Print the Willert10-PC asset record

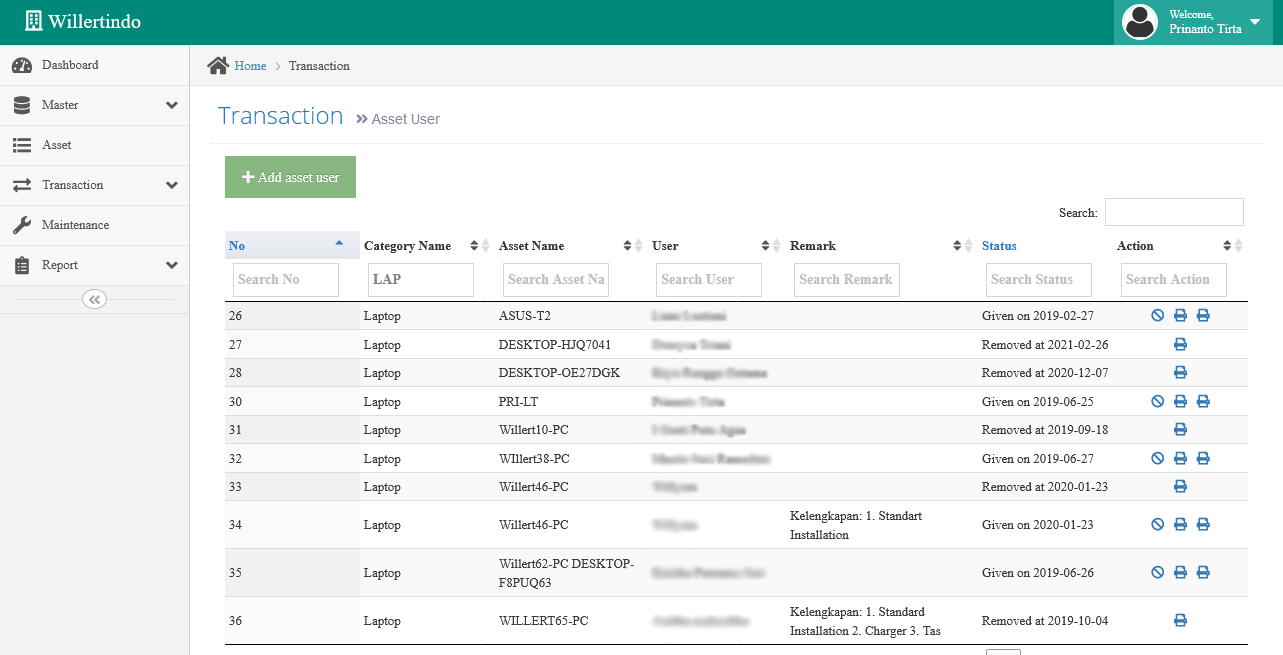pyautogui.click(x=1180, y=430)
